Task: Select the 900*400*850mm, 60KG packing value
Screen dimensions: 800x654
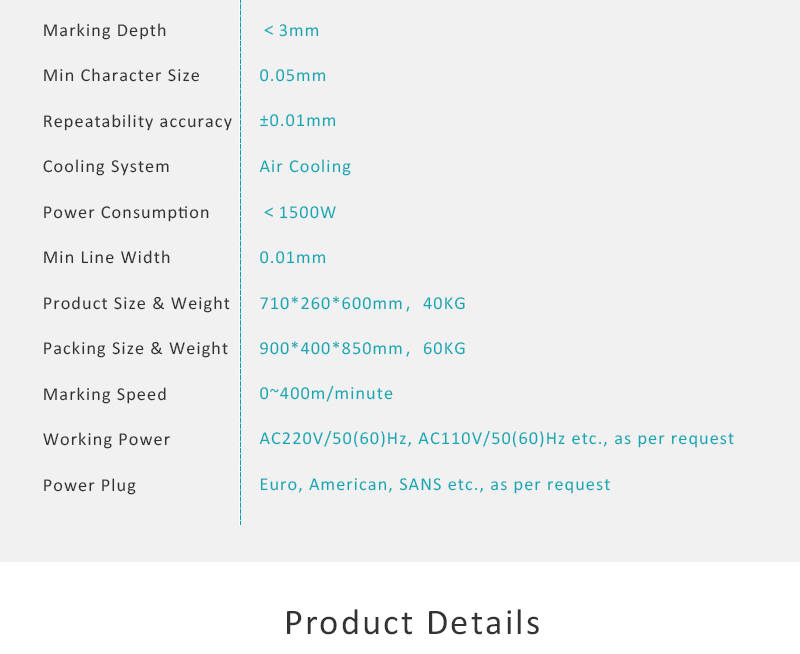Action: coord(362,348)
